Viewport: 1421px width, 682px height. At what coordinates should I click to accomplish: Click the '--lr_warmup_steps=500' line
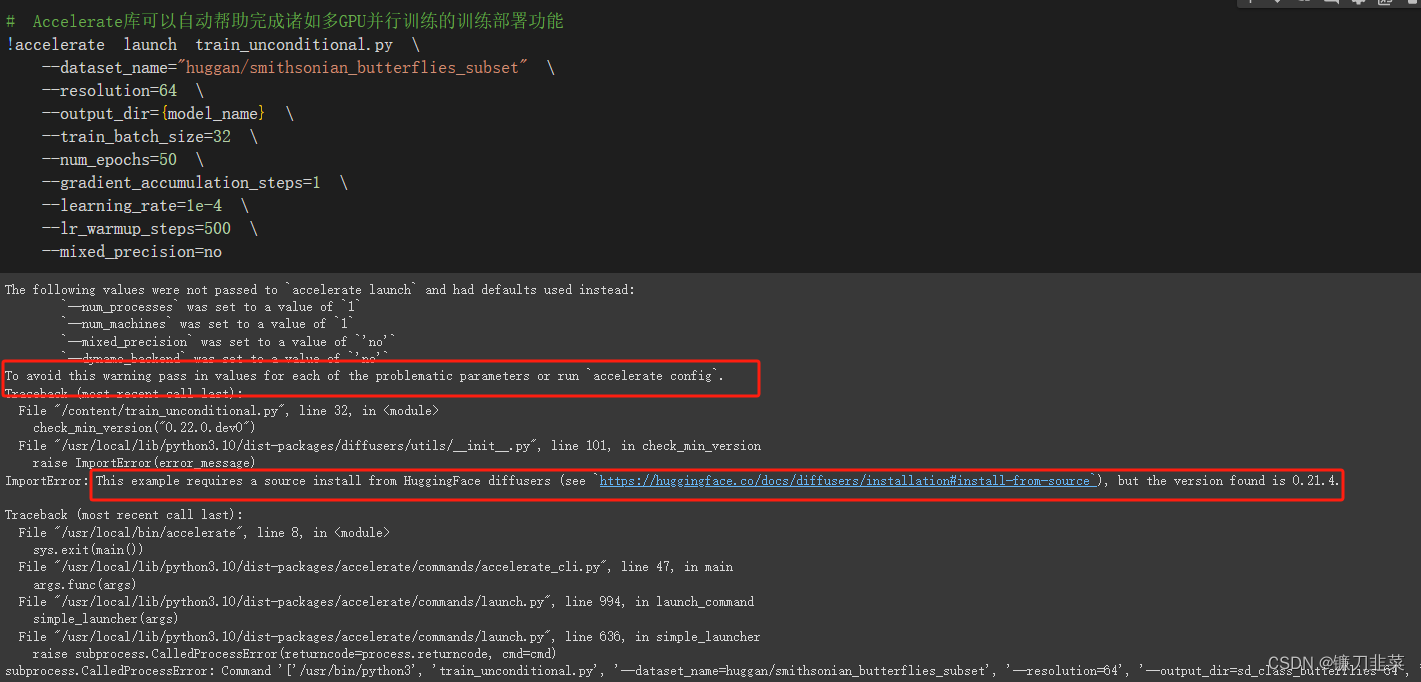pos(149,229)
